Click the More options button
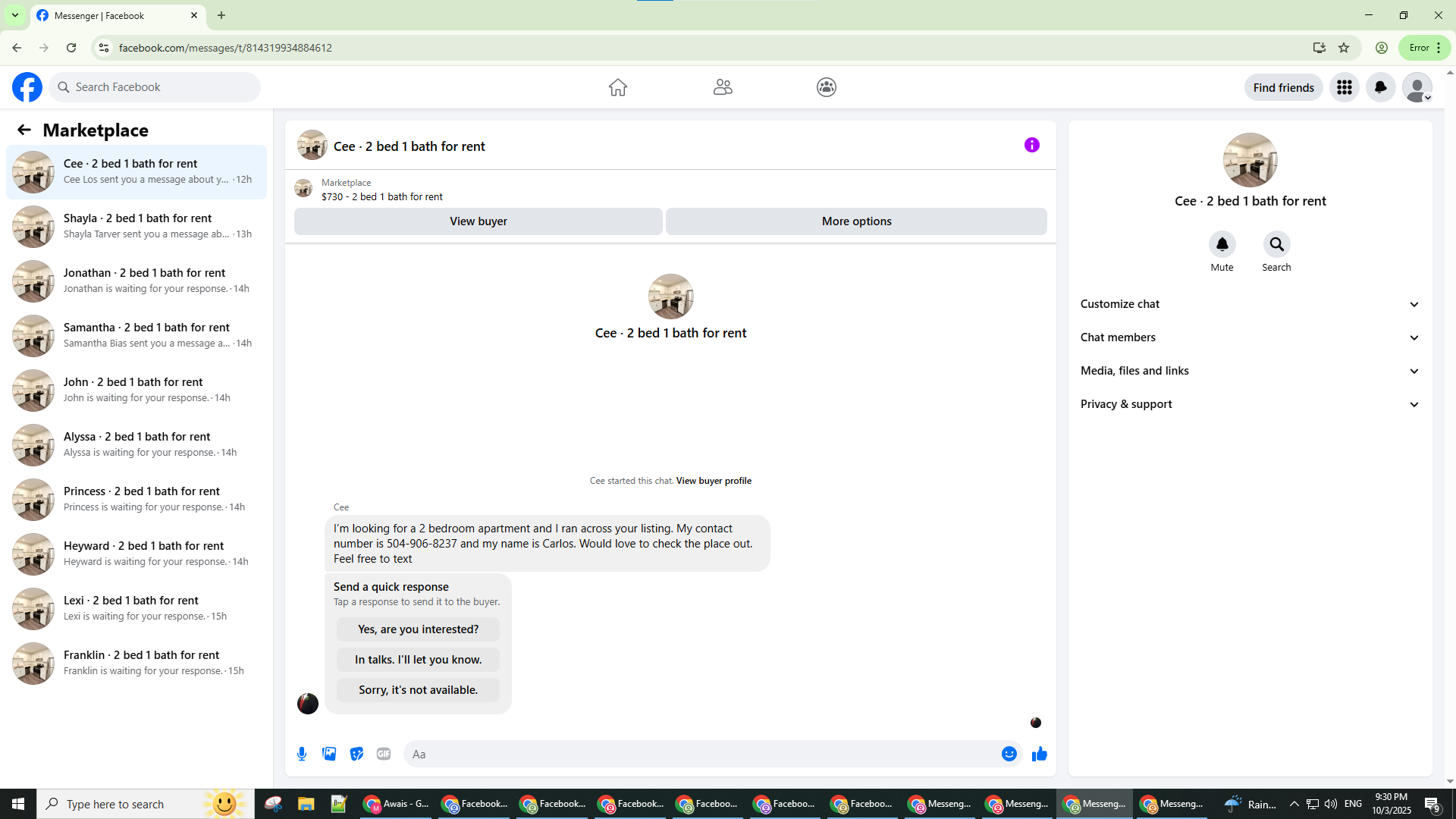Screen dimensions: 1456x819 [x=856, y=221]
